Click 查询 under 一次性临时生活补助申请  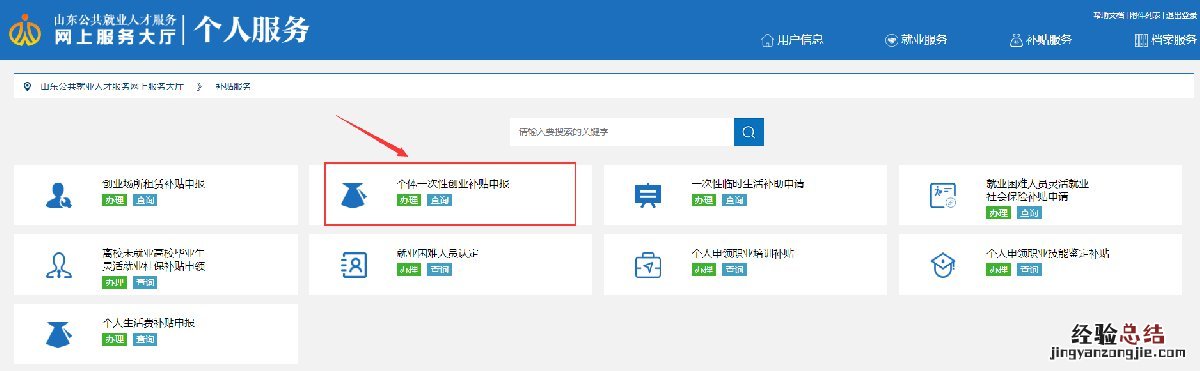click(x=734, y=200)
